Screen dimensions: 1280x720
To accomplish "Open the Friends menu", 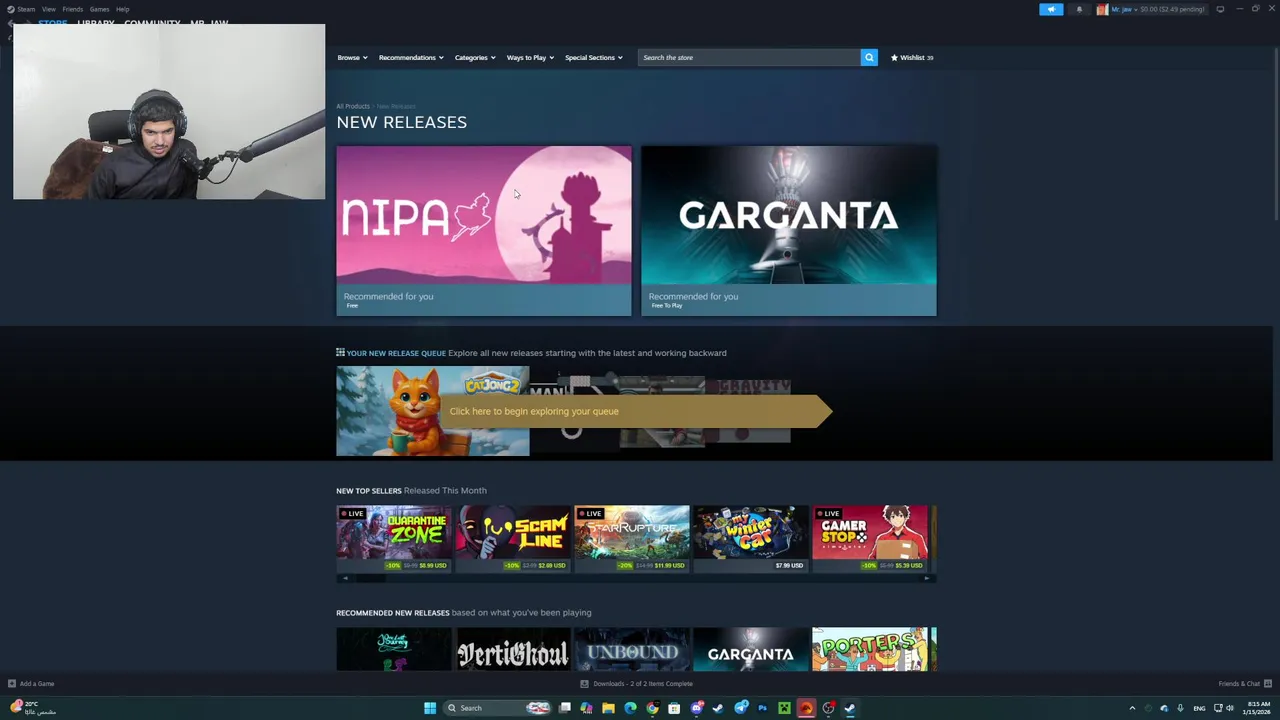I will click(x=72, y=9).
